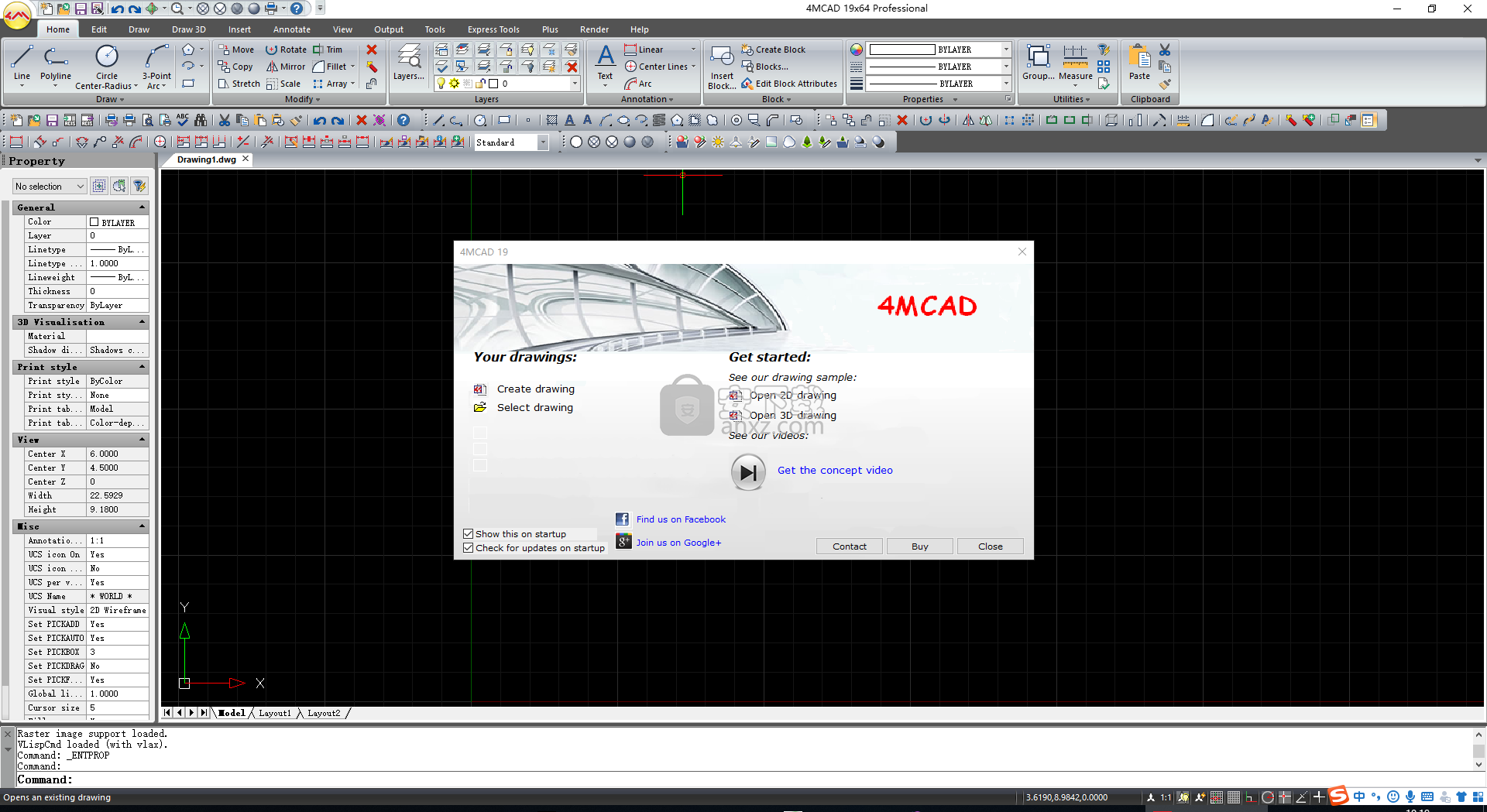Open the Express Tools tab

(x=493, y=29)
